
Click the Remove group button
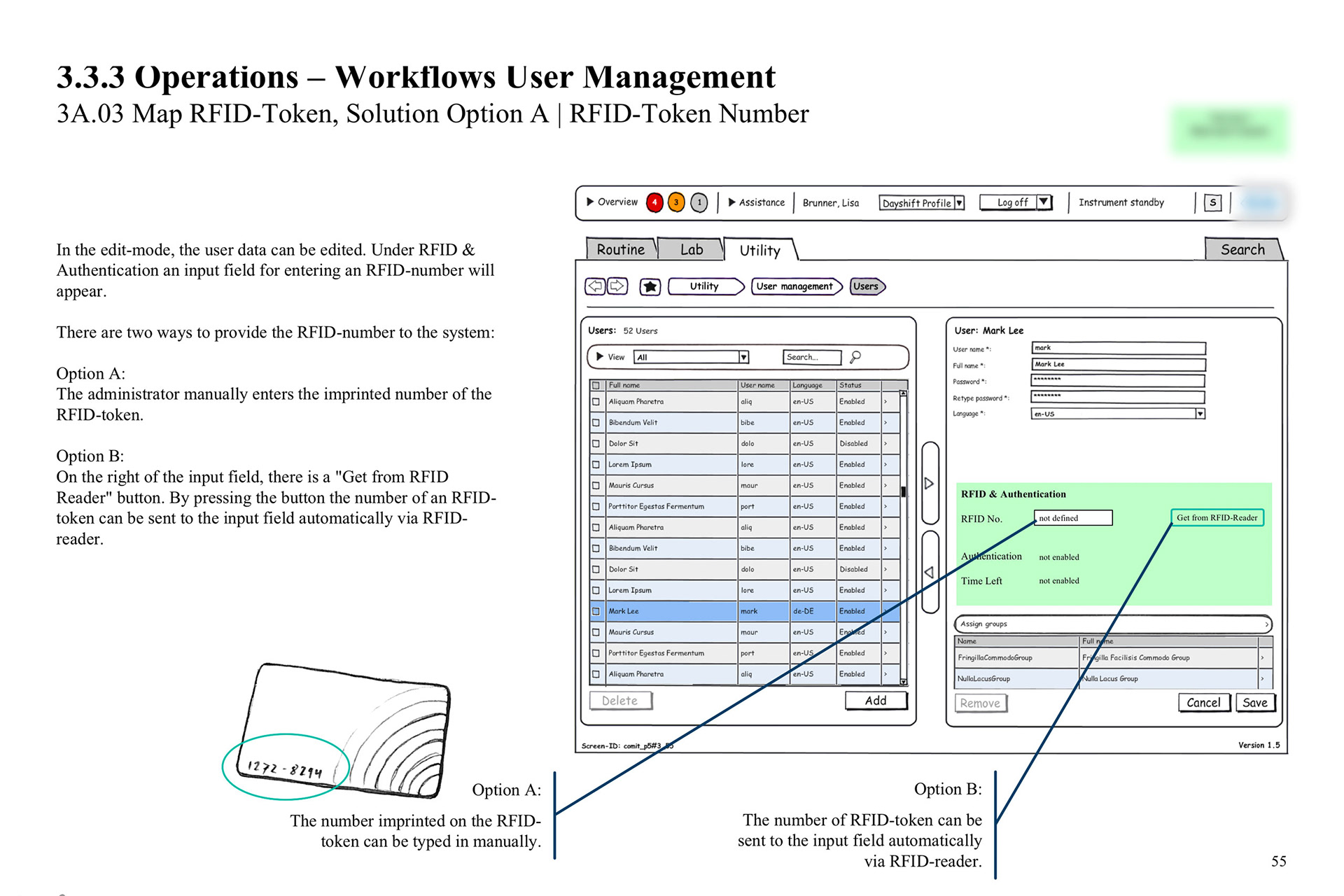[x=981, y=703]
